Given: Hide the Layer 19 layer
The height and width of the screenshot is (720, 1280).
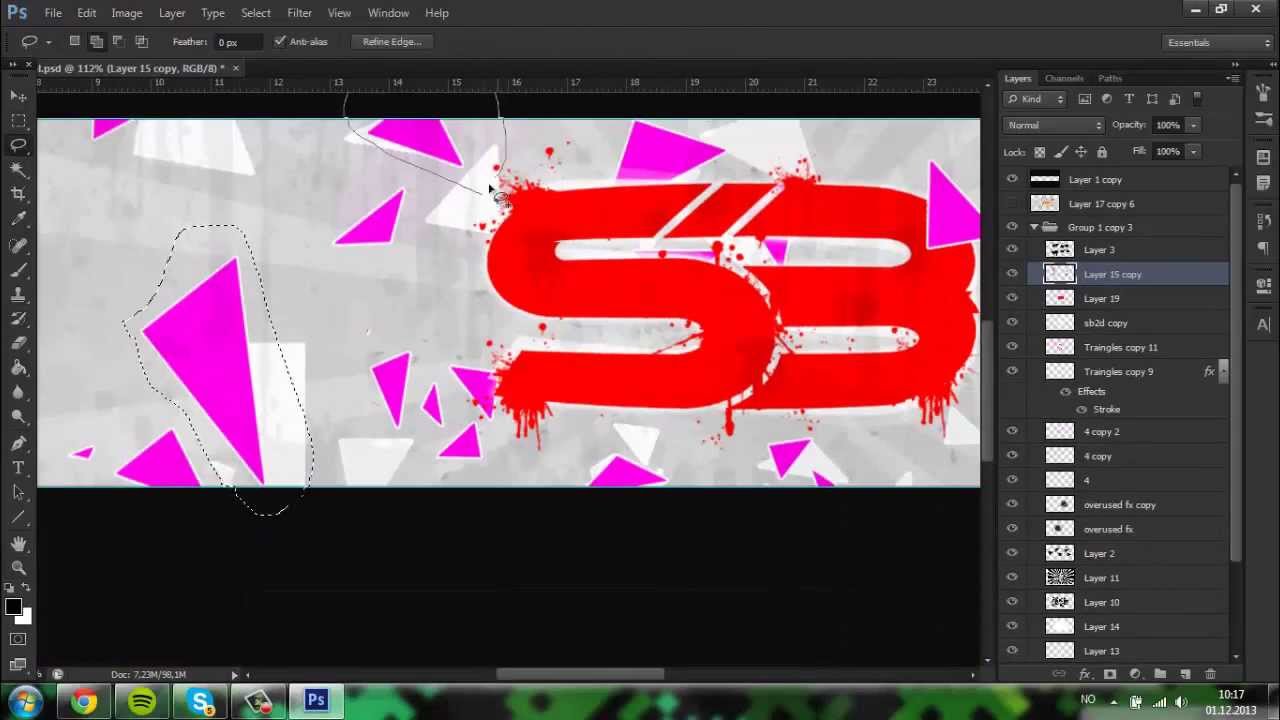Looking at the screenshot, I should pyautogui.click(x=1012, y=298).
